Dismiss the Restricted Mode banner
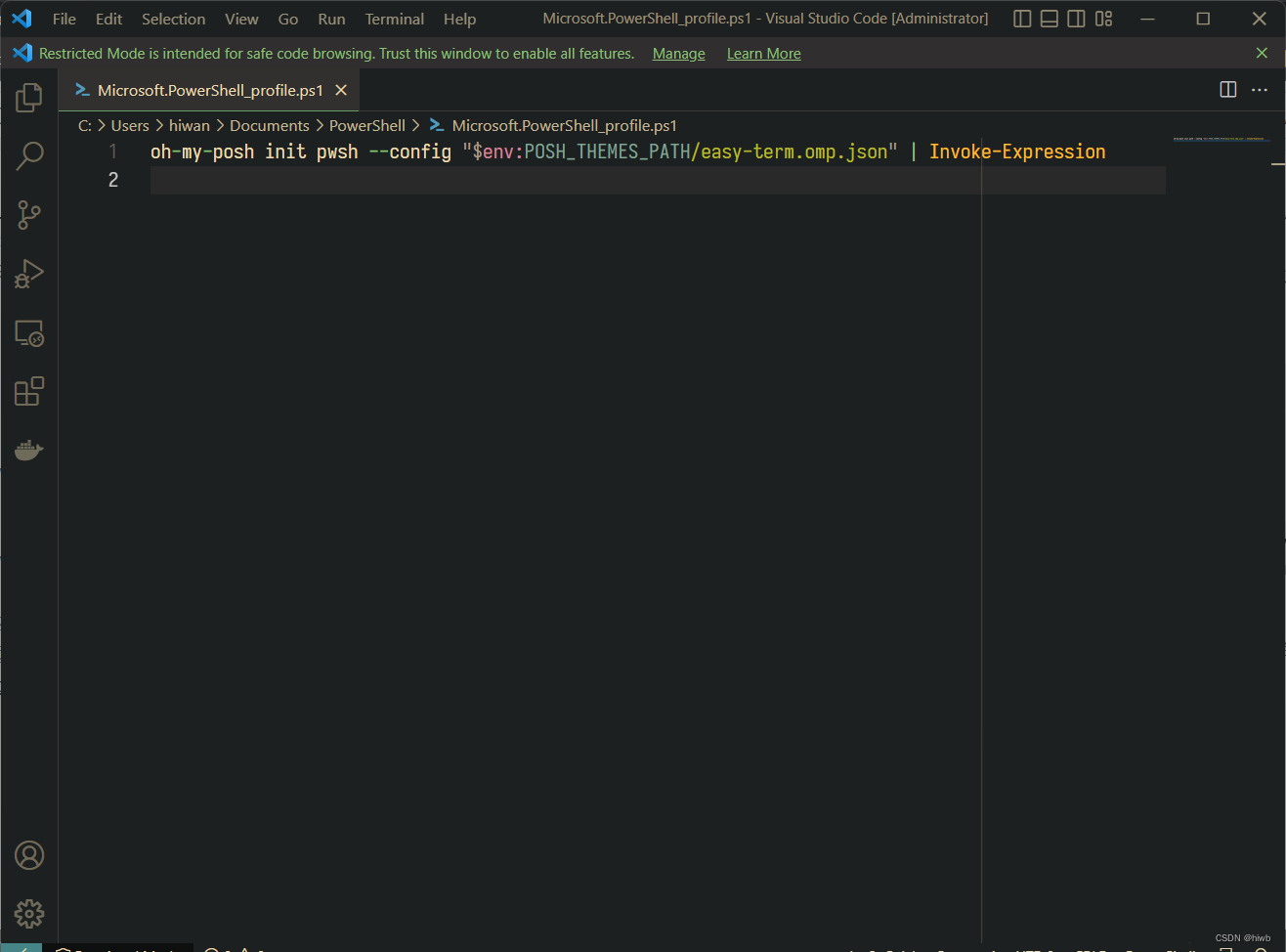Viewport: 1286px width, 952px height. [1262, 53]
